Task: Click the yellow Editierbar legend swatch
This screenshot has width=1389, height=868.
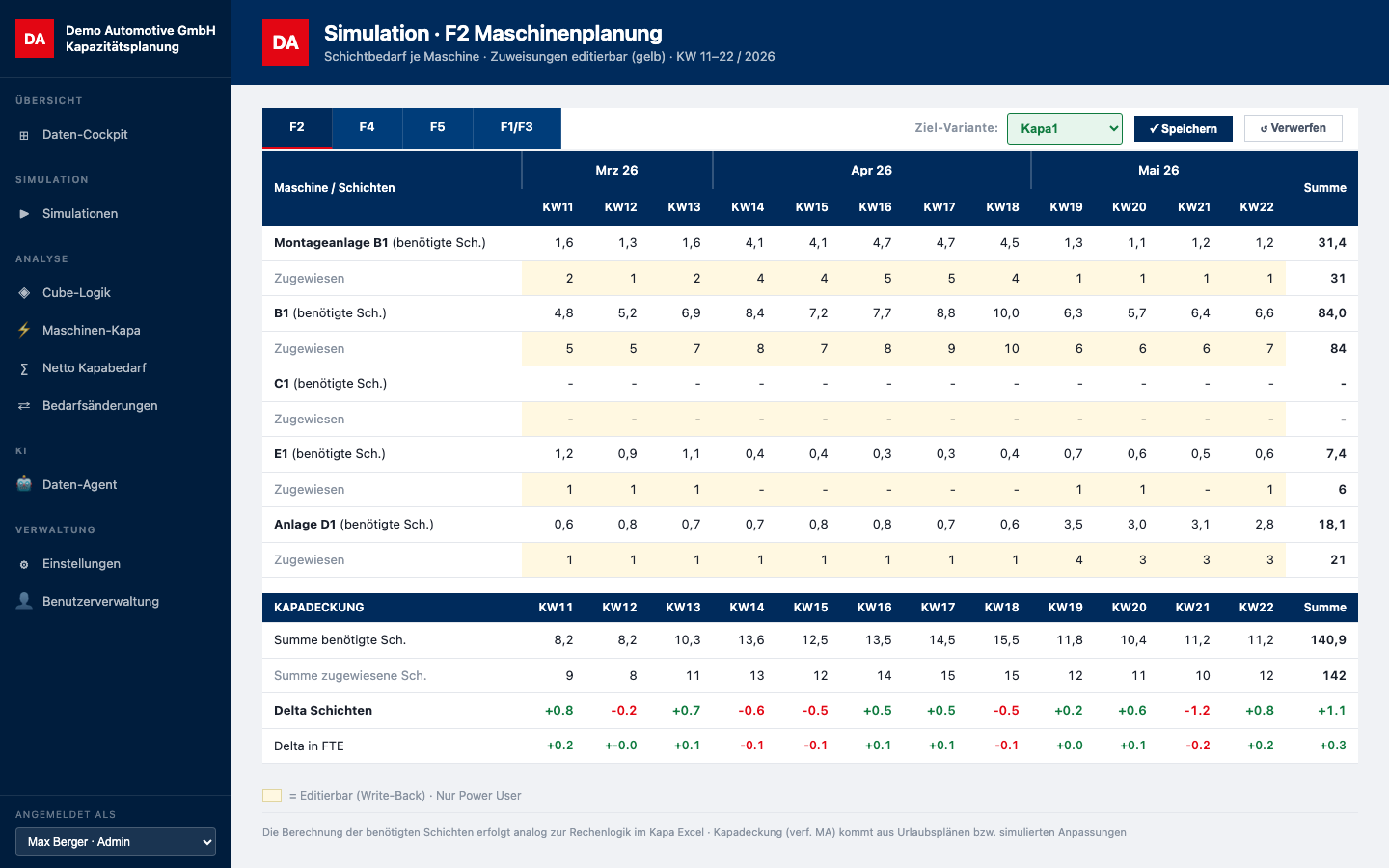Action: (272, 796)
